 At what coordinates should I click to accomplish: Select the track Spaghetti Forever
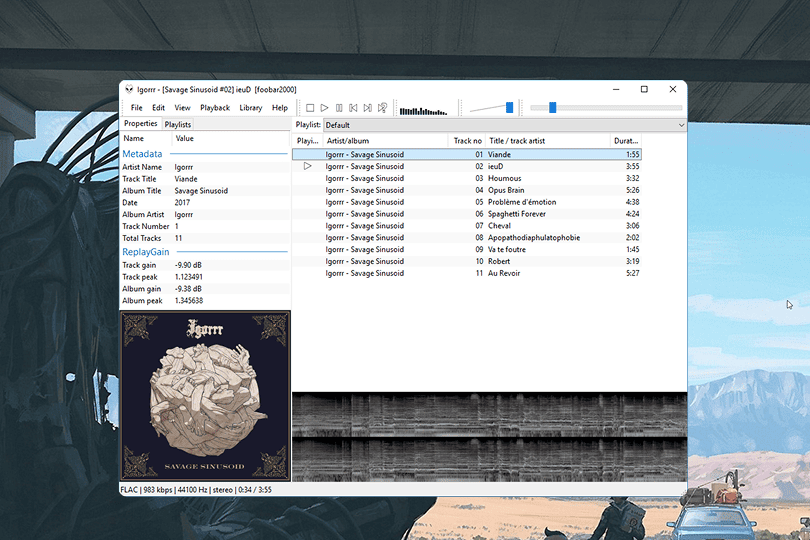tap(518, 214)
